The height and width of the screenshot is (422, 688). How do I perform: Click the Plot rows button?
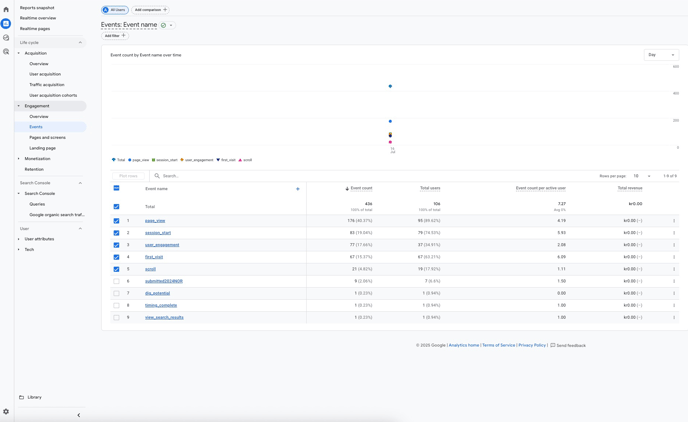click(x=128, y=176)
